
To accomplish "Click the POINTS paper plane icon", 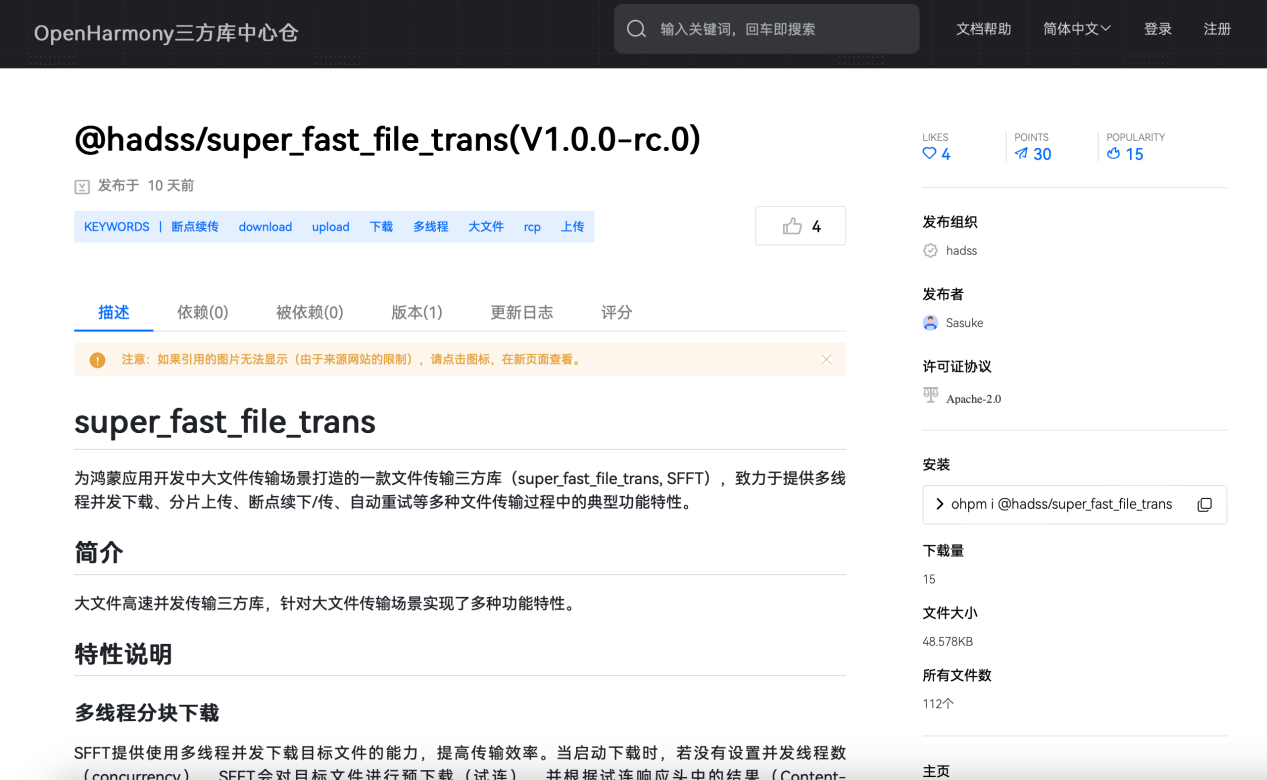I will point(1021,154).
